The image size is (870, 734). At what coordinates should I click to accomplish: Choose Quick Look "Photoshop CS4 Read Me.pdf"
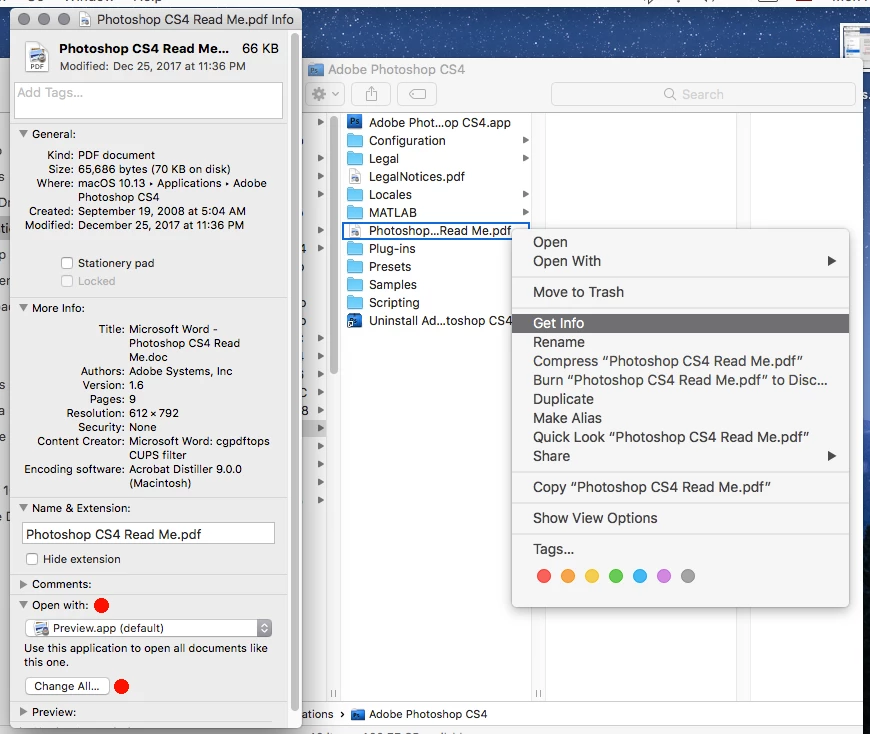point(680,437)
